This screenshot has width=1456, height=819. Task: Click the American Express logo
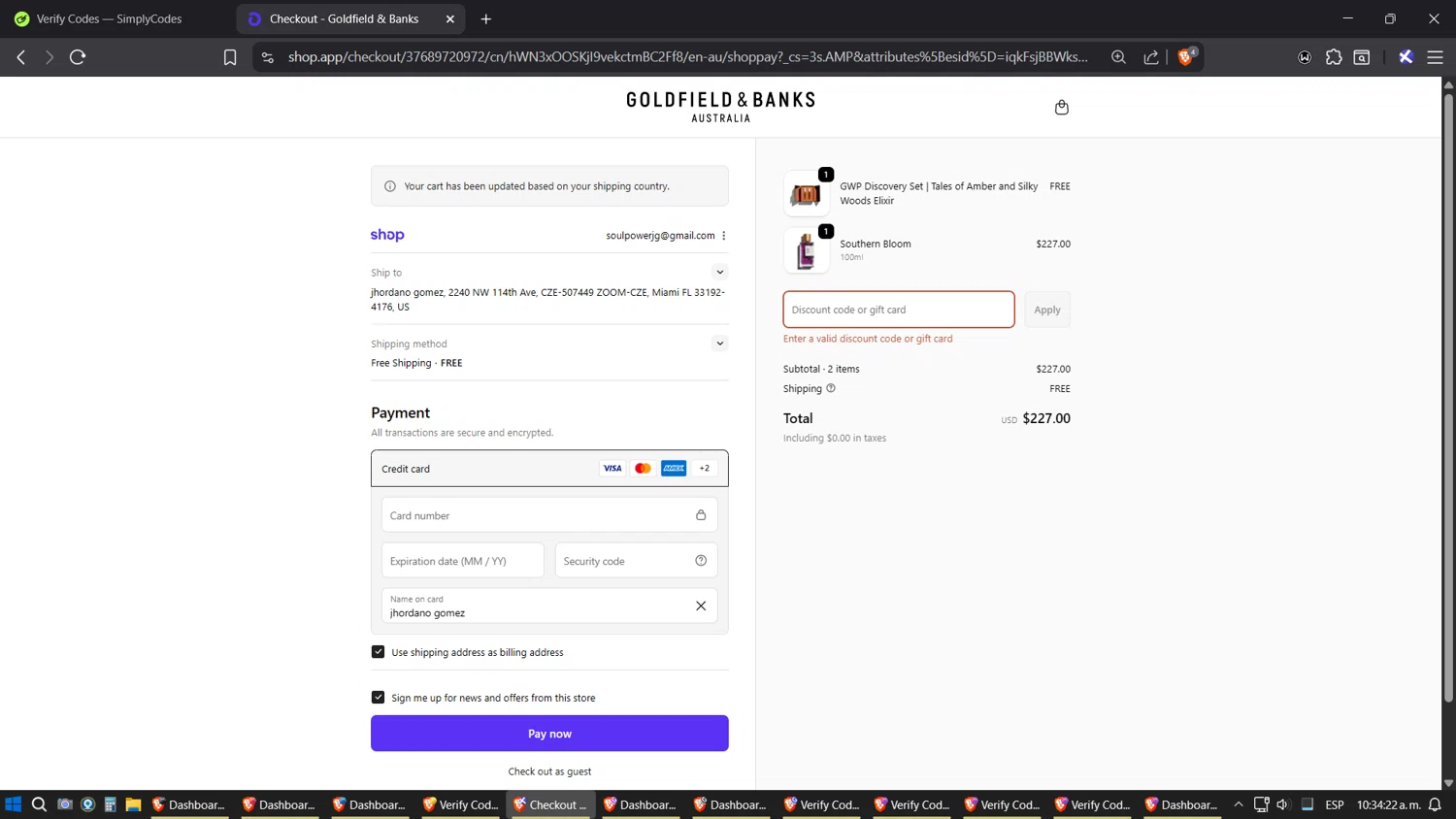674,469
